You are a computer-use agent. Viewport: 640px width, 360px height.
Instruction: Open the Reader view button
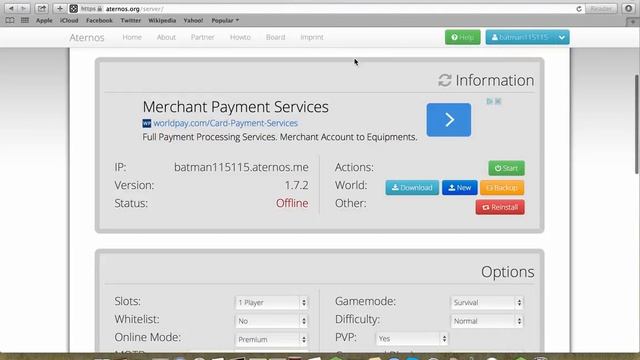coord(601,9)
